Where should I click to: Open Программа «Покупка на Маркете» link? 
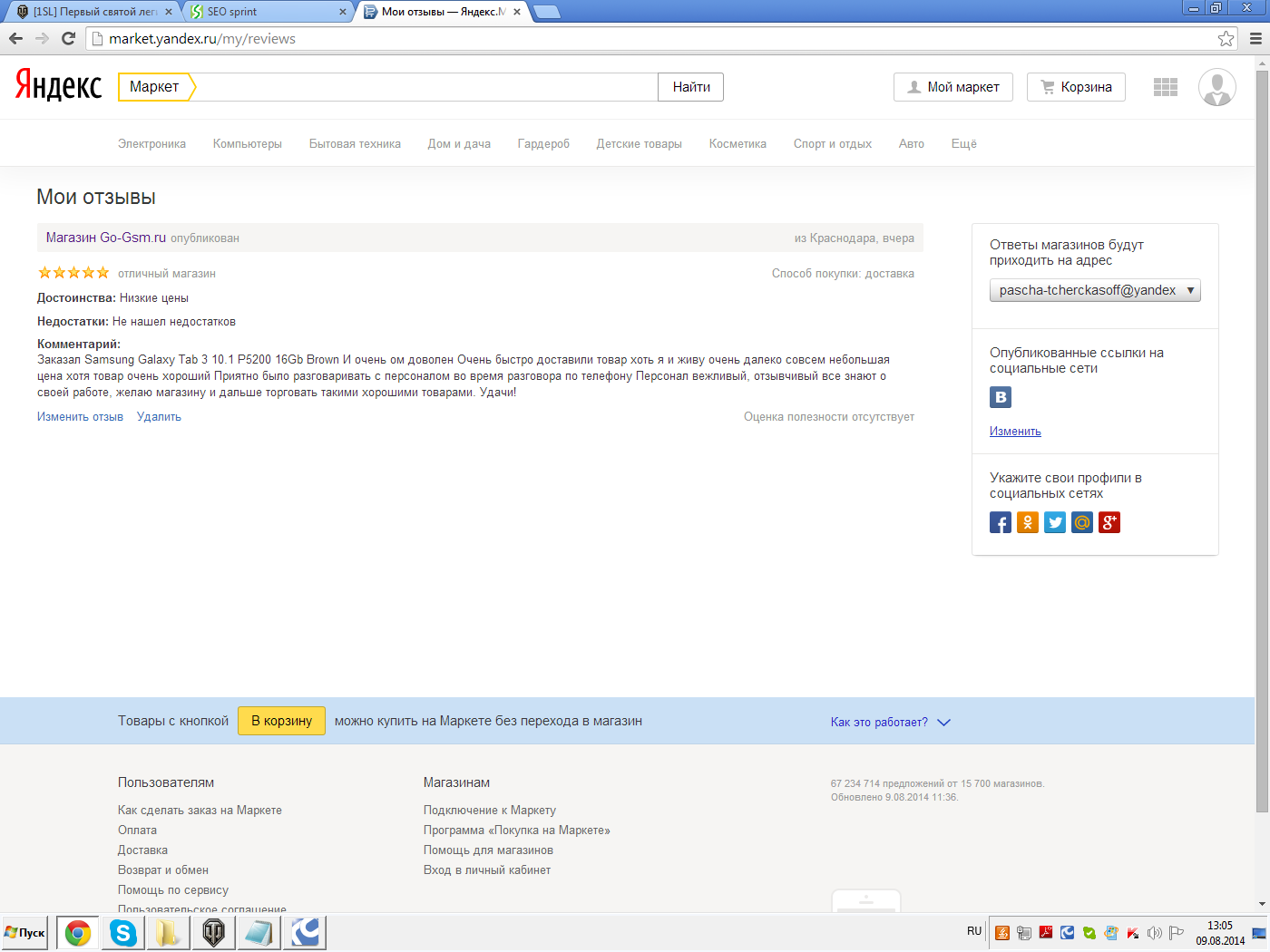[517, 831]
